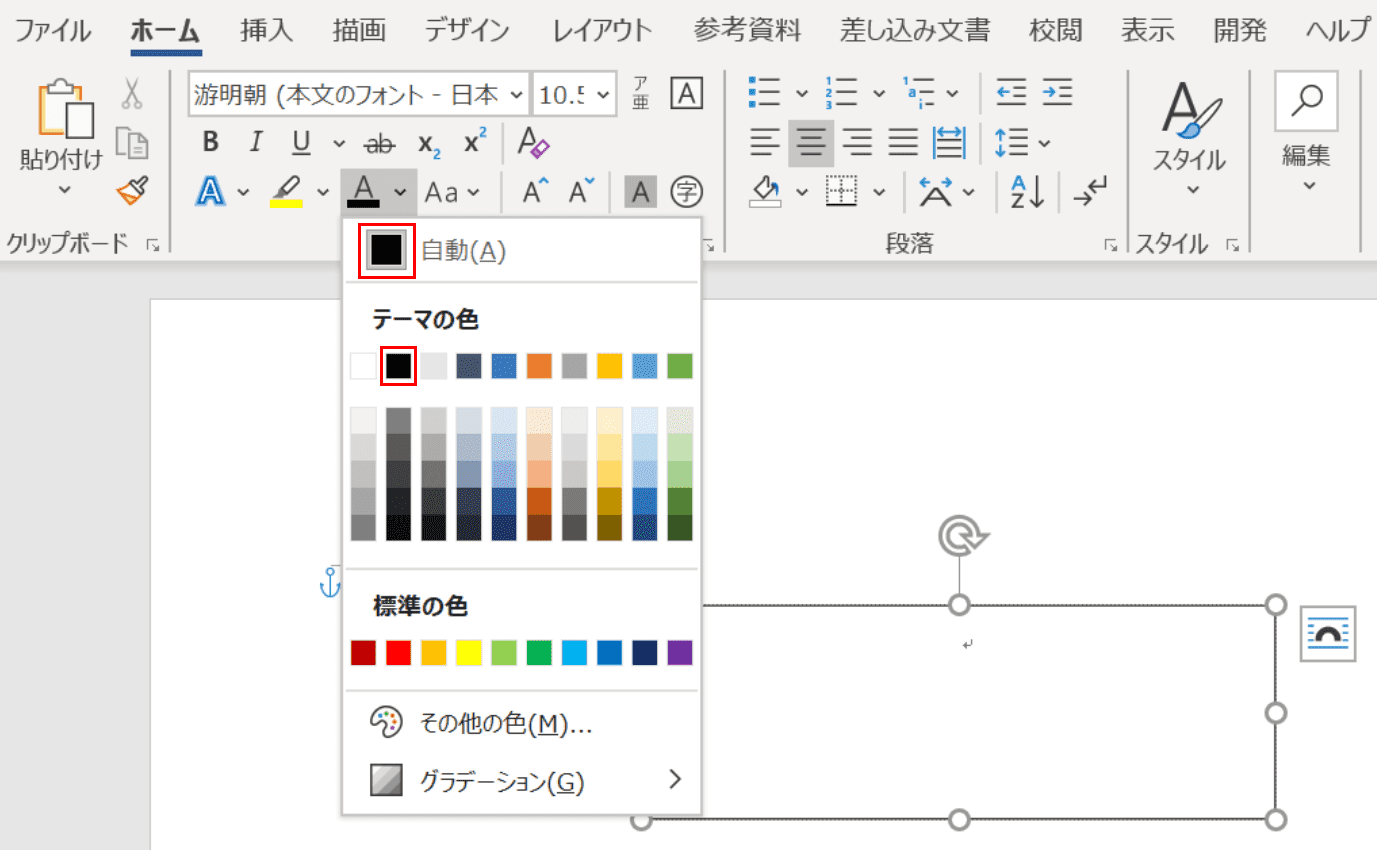Screen dimensions: 1377x850
Task: Click the rotation handle above text box
Action: pos(961,538)
